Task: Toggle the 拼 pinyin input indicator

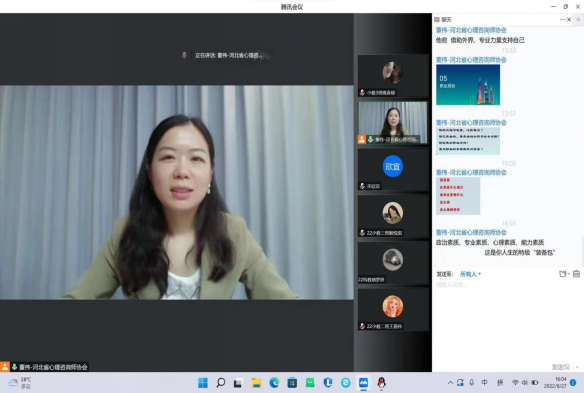Action: click(500, 383)
